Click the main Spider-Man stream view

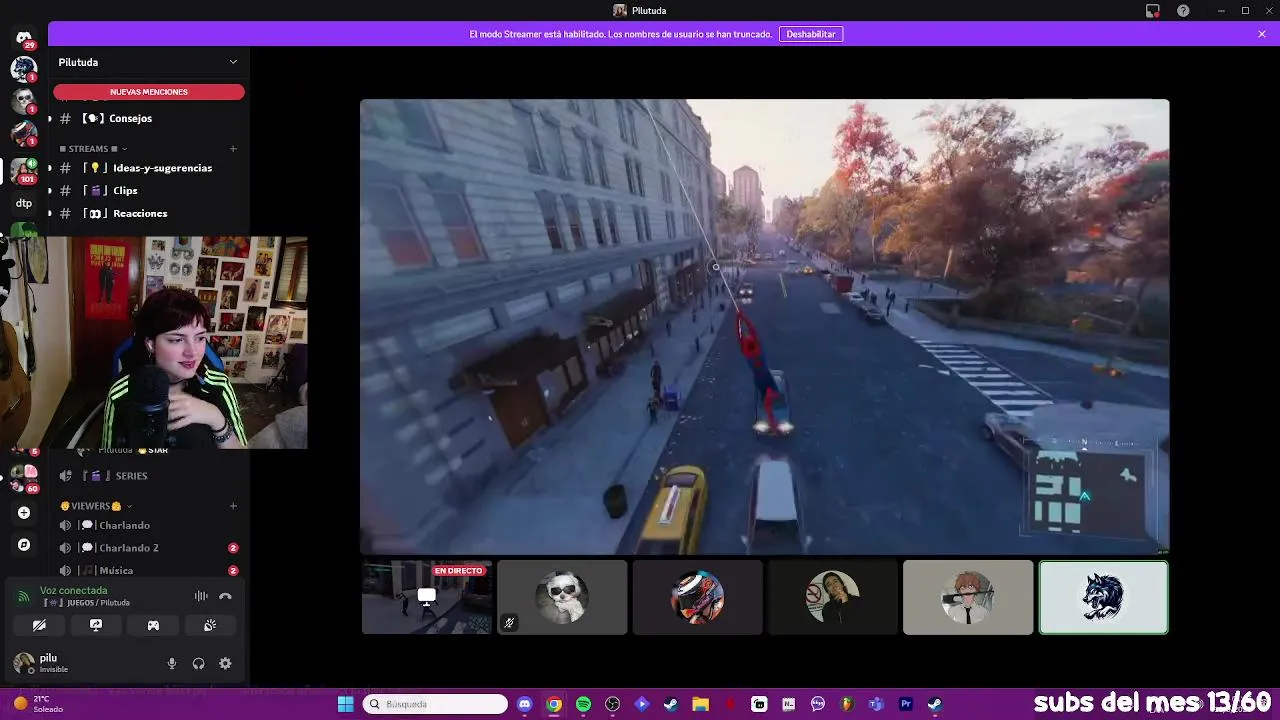[765, 327]
